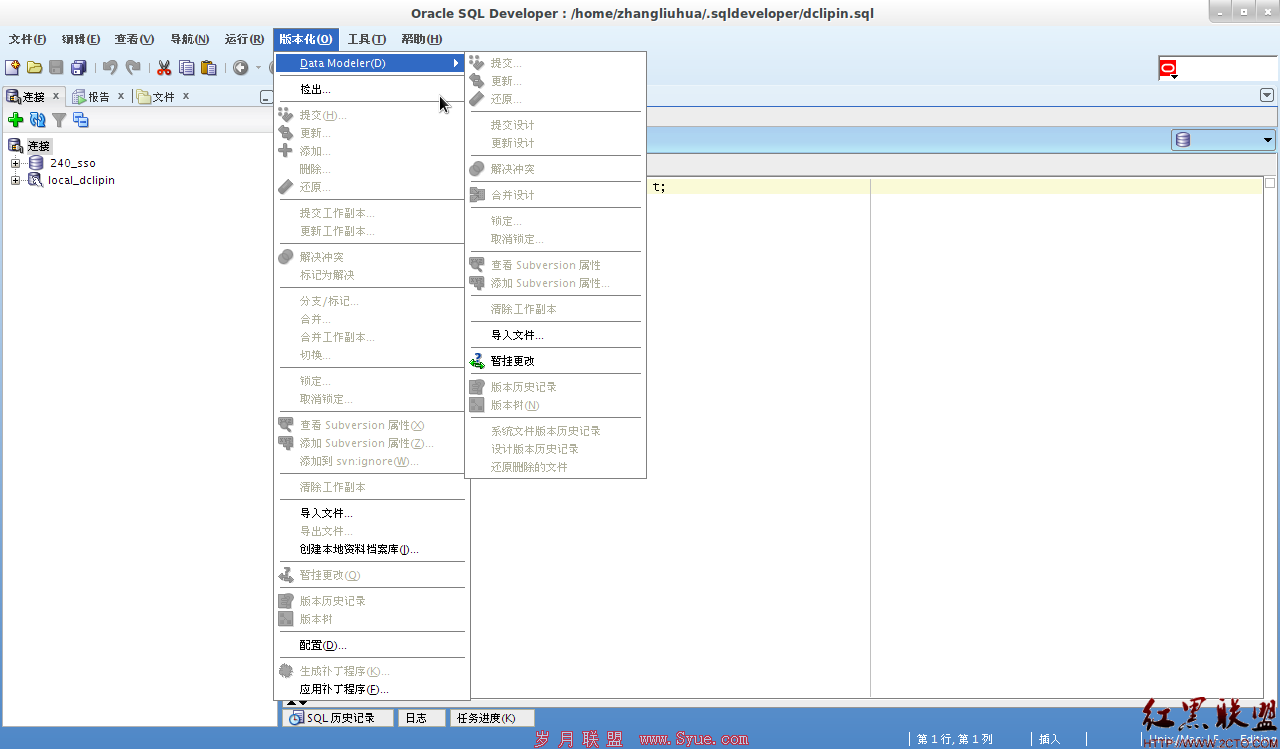Click the Save All toolbar icon

[78, 67]
